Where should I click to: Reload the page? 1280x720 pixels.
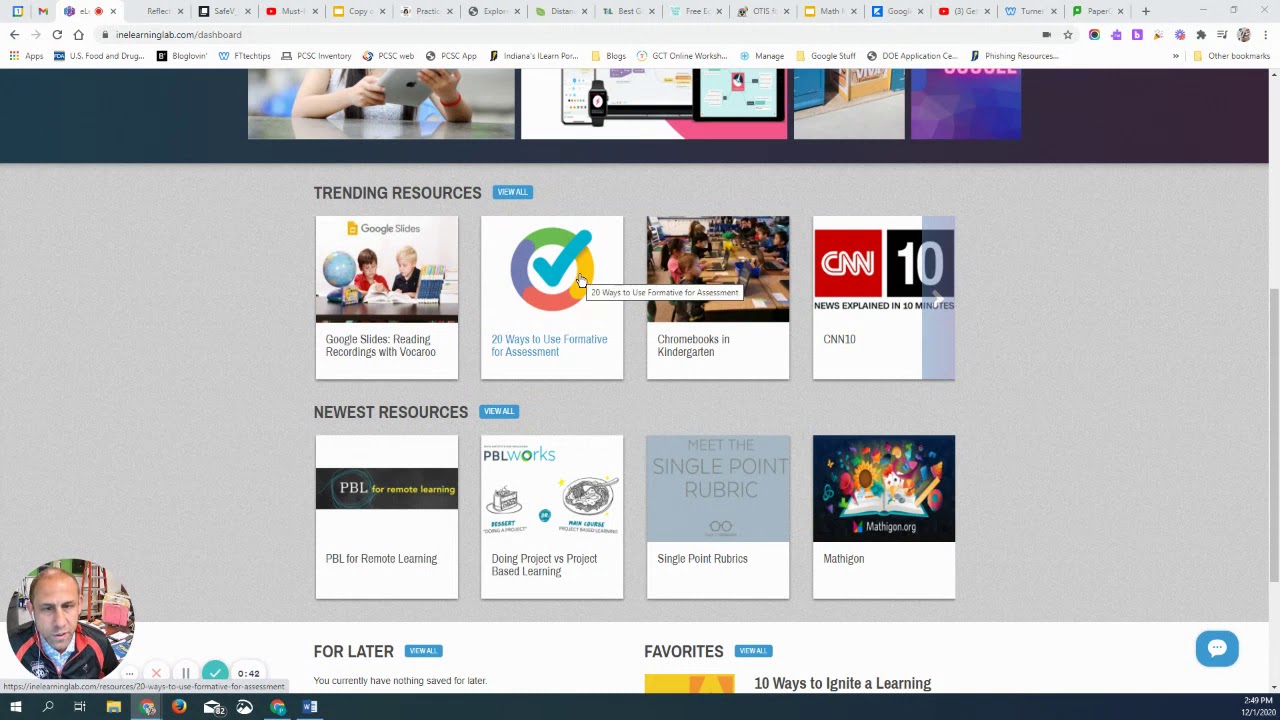57,35
